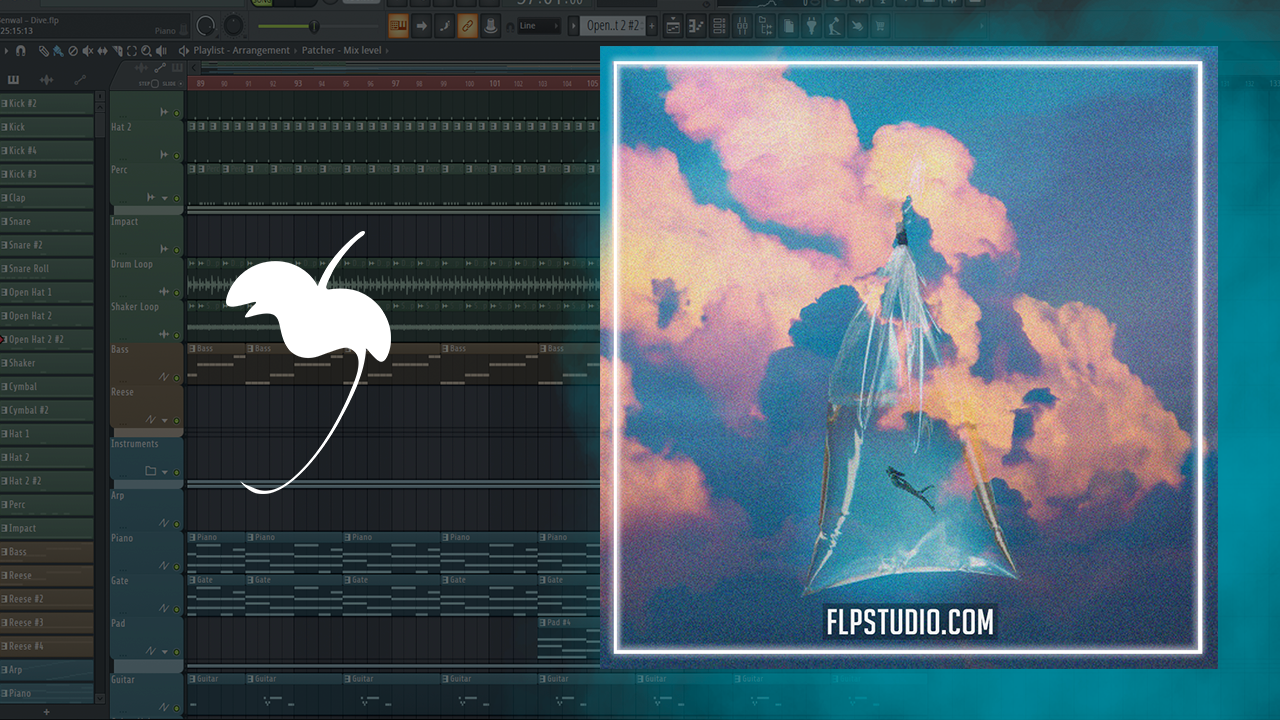This screenshot has height=720, width=1280.
Task: Select the Mute tool speaker icon
Action: [87, 50]
